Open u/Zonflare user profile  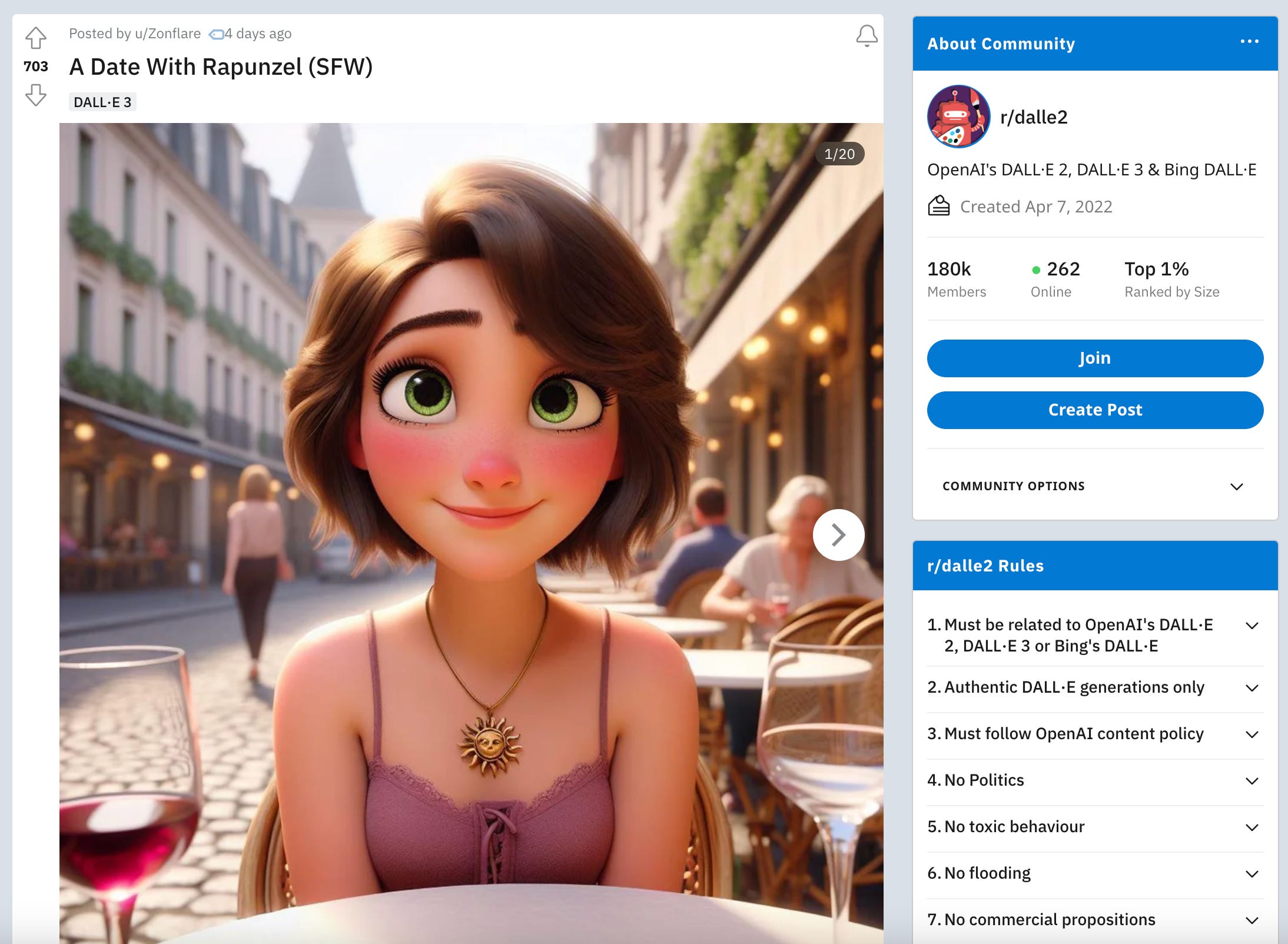pos(168,34)
